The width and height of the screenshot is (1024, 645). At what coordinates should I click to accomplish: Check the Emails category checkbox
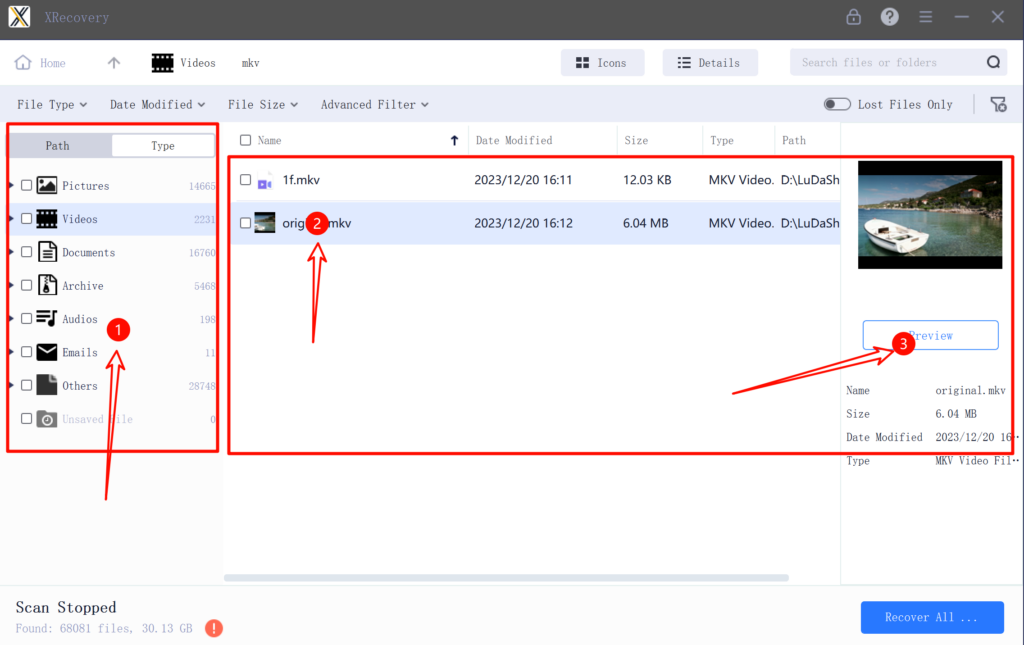pyautogui.click(x=26, y=352)
